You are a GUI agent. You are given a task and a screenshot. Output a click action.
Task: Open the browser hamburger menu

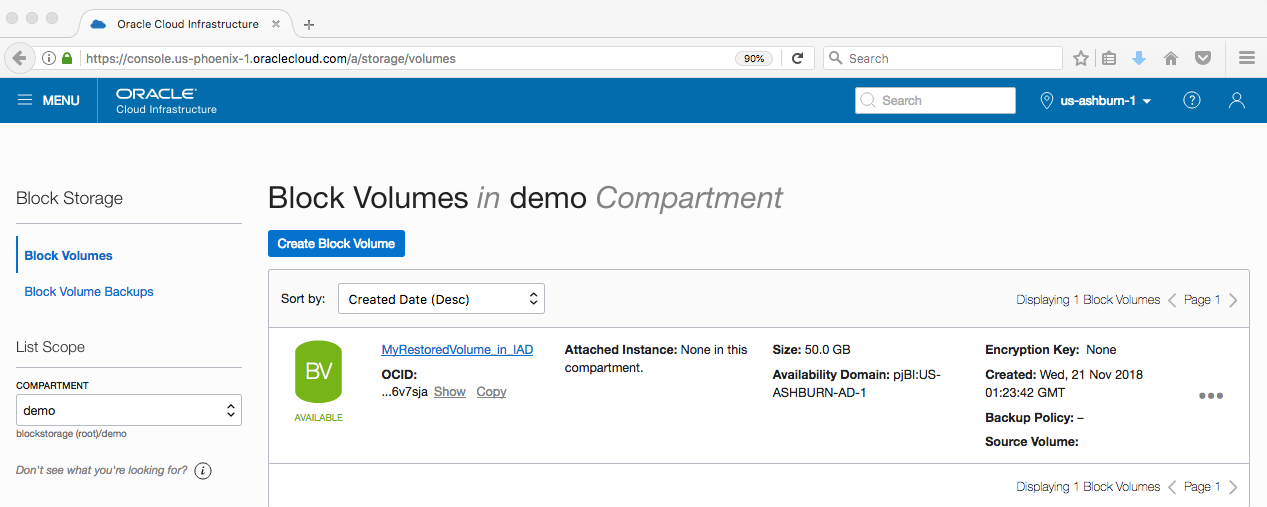(1246, 58)
